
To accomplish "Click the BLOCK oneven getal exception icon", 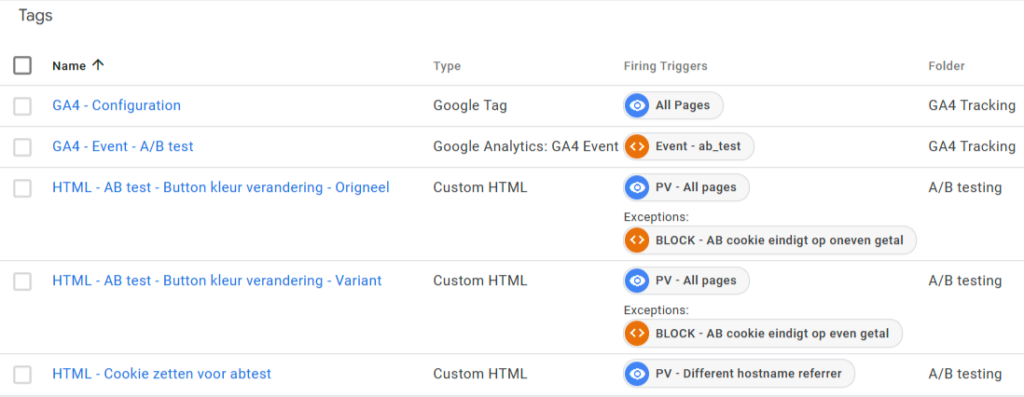I will point(637,240).
